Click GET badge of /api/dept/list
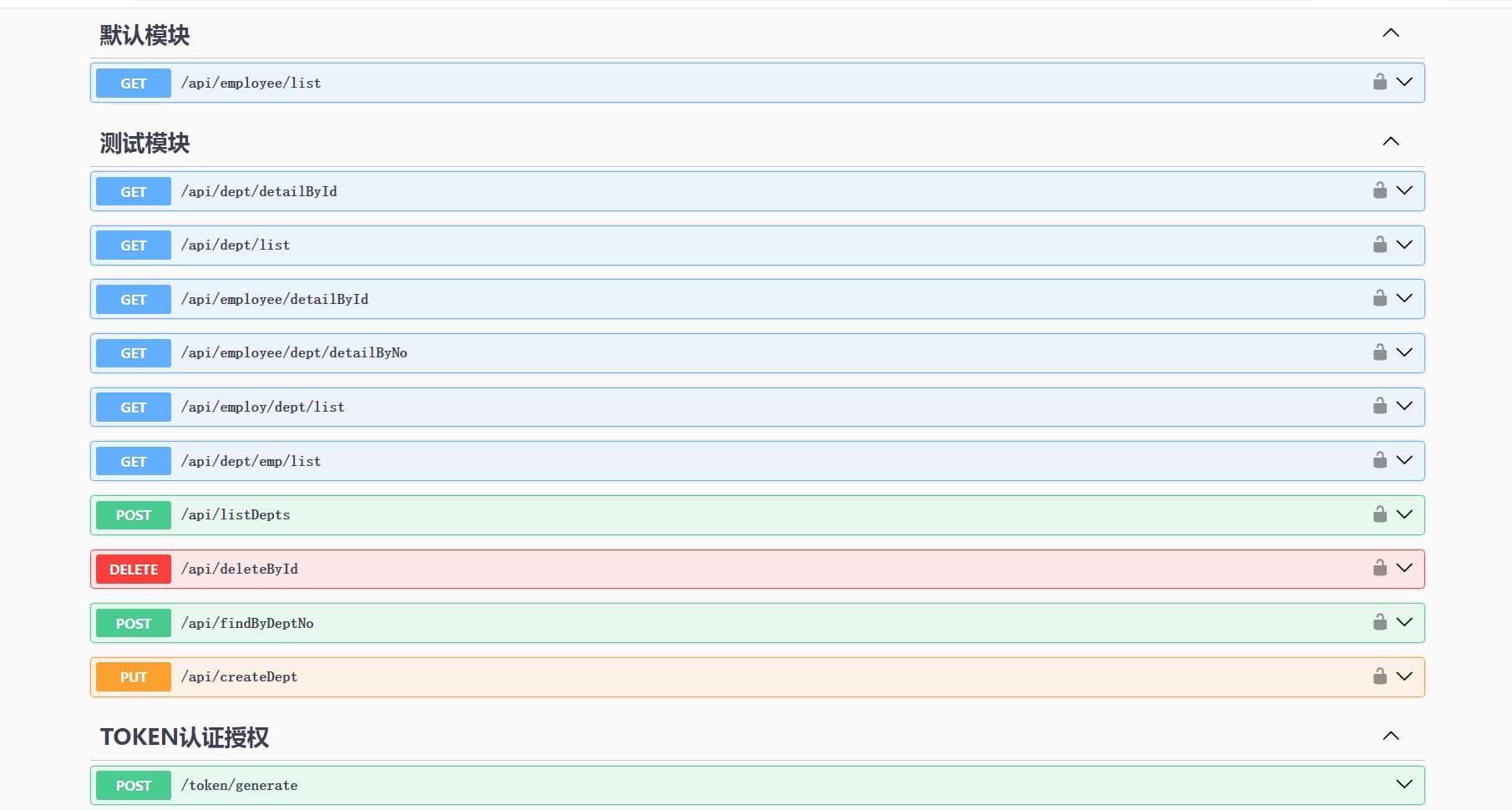 click(134, 246)
